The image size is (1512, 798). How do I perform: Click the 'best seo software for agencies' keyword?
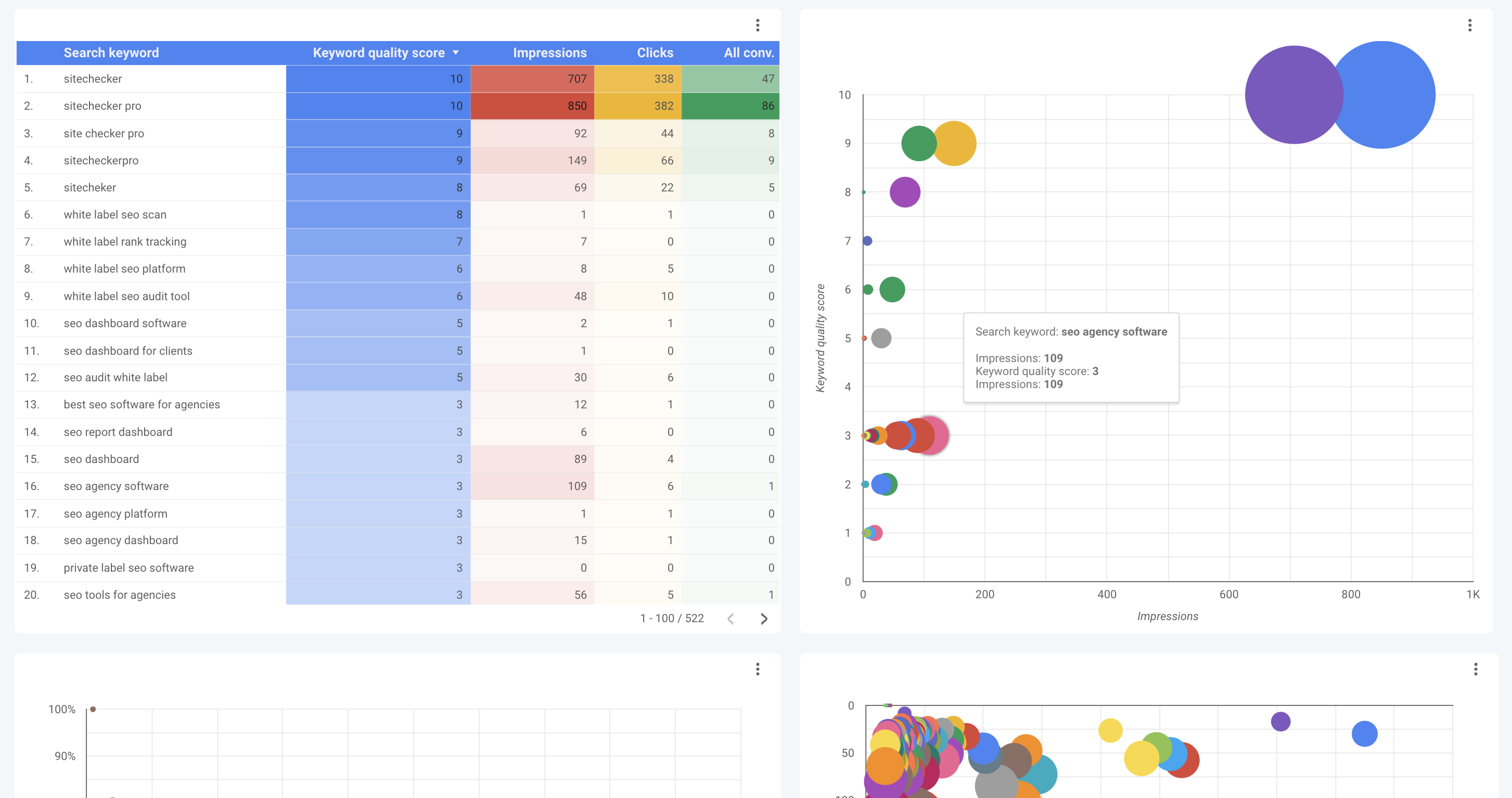pyautogui.click(x=142, y=404)
